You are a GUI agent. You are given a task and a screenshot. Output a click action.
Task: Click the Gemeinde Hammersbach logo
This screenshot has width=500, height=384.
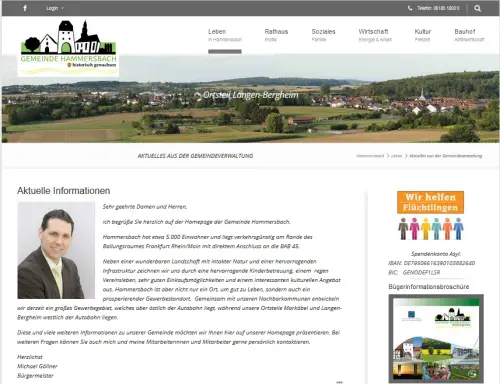(68, 48)
